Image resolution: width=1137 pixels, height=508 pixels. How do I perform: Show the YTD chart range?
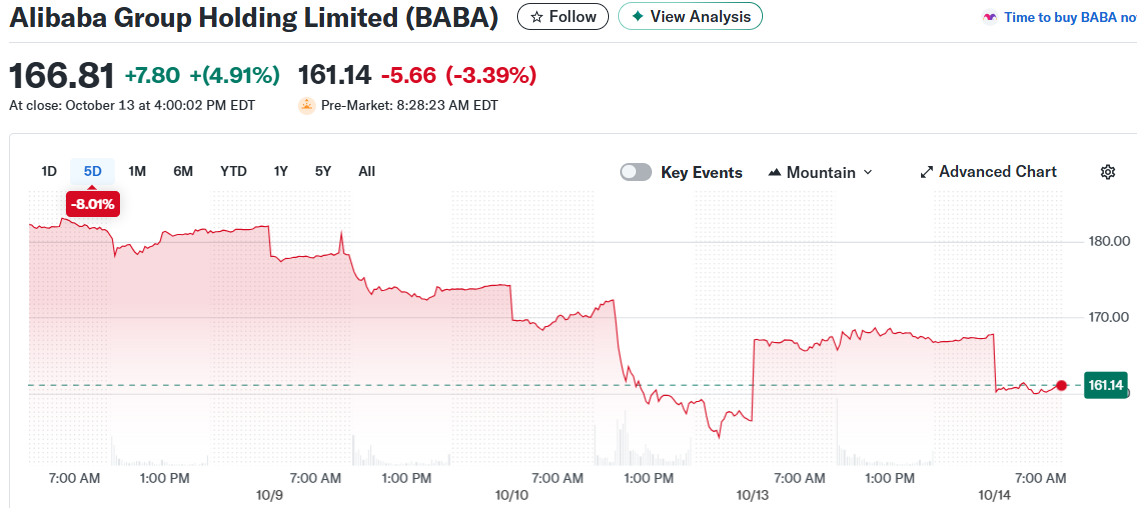tap(233, 171)
